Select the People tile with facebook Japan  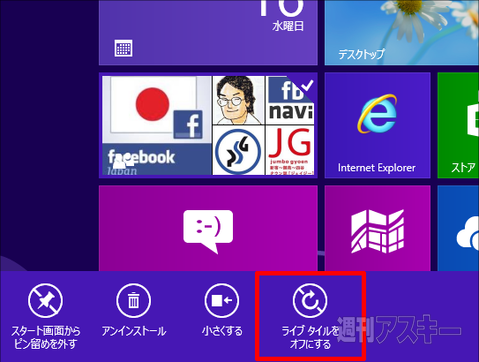[208, 125]
